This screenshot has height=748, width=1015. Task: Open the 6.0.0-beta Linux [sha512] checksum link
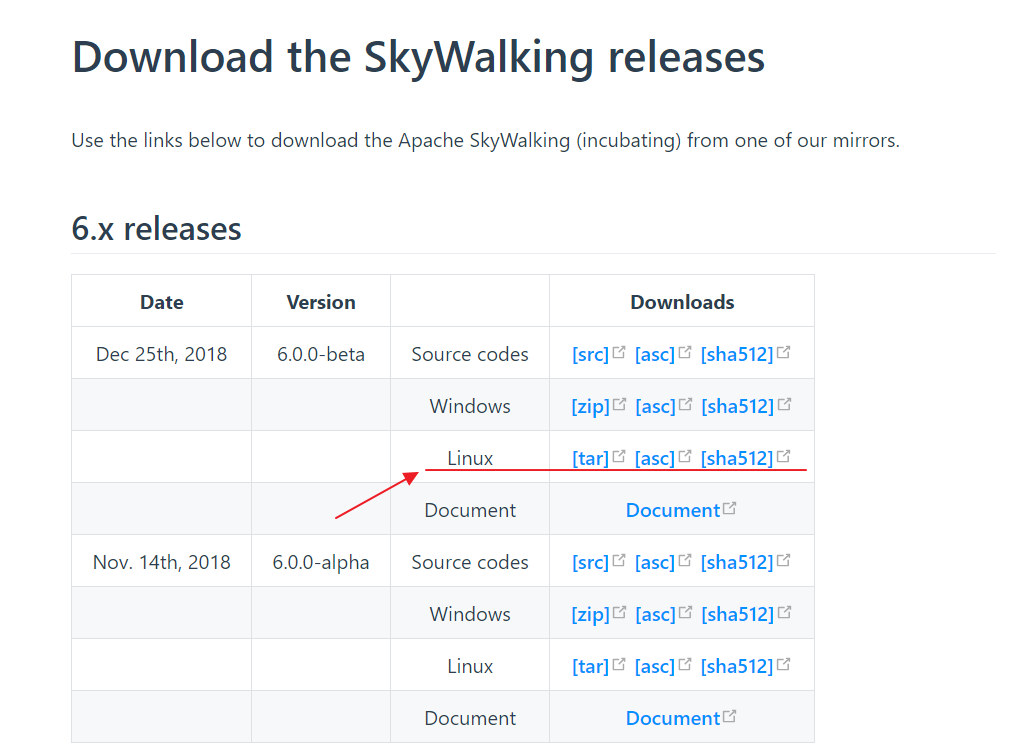point(737,458)
